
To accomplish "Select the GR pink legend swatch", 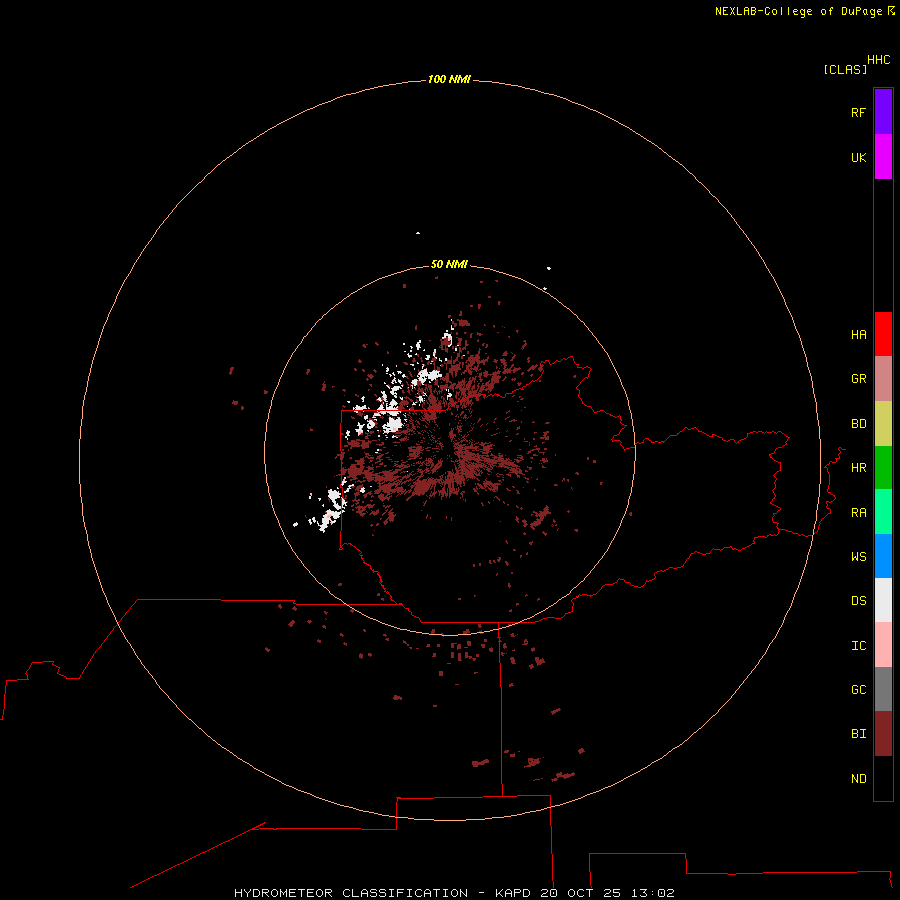I will point(883,379).
